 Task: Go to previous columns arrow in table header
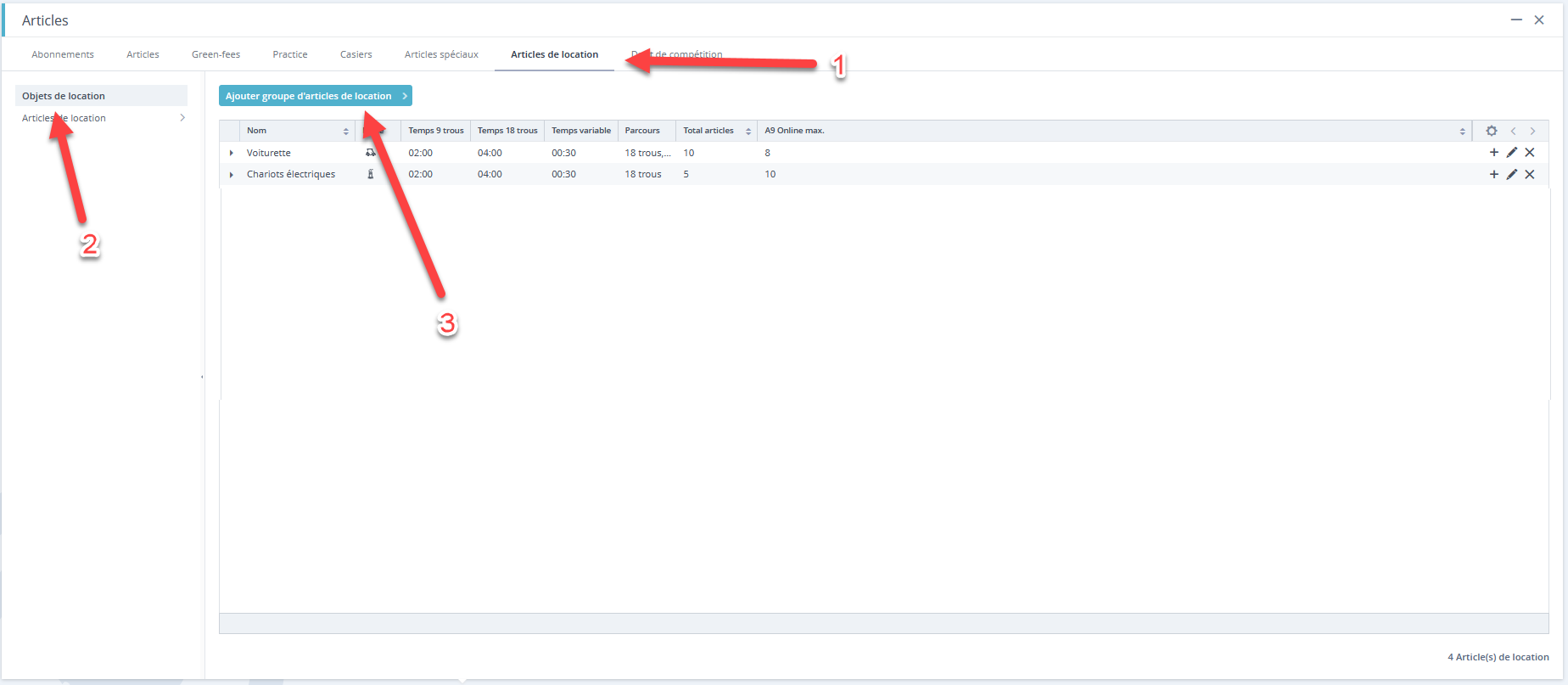(1513, 131)
